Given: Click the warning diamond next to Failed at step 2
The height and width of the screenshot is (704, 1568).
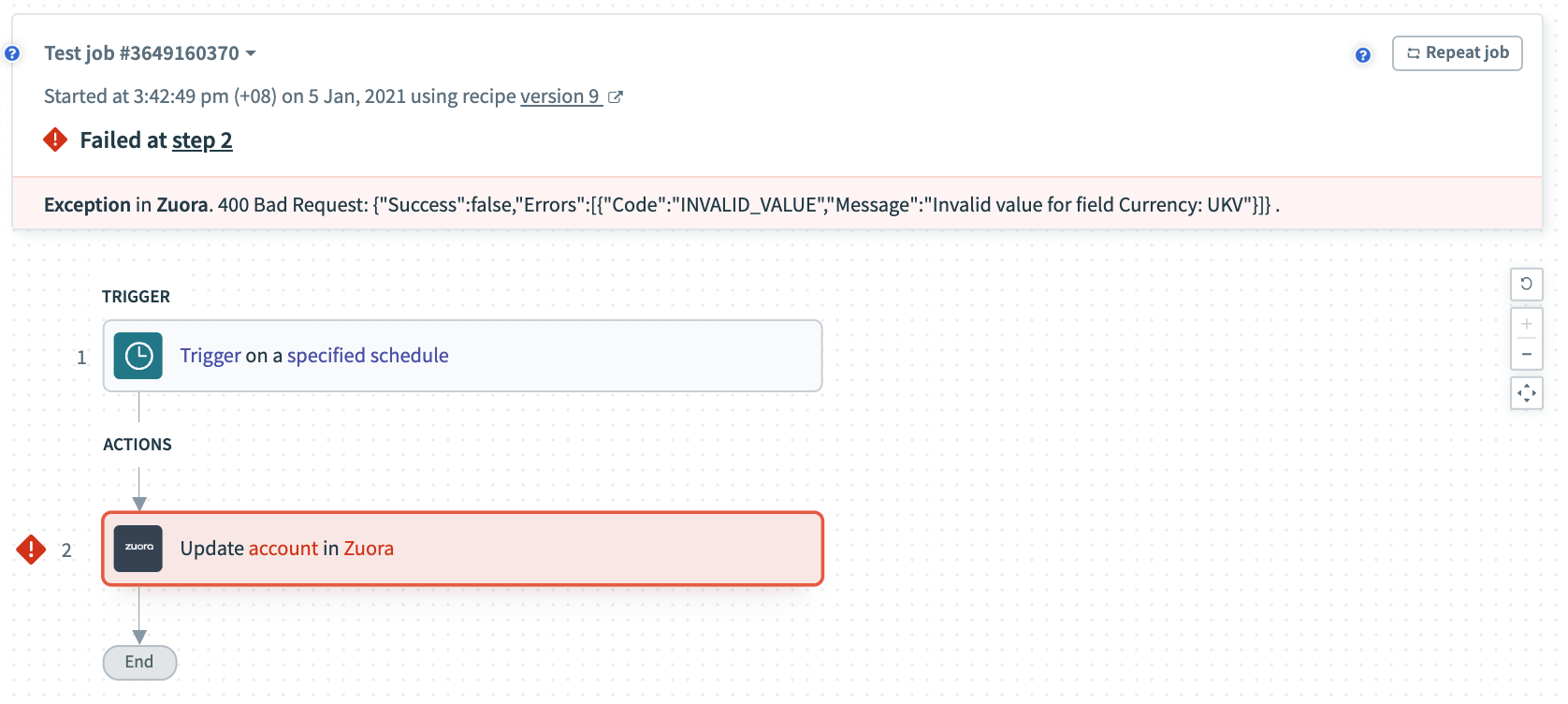Looking at the screenshot, I should (x=55, y=139).
